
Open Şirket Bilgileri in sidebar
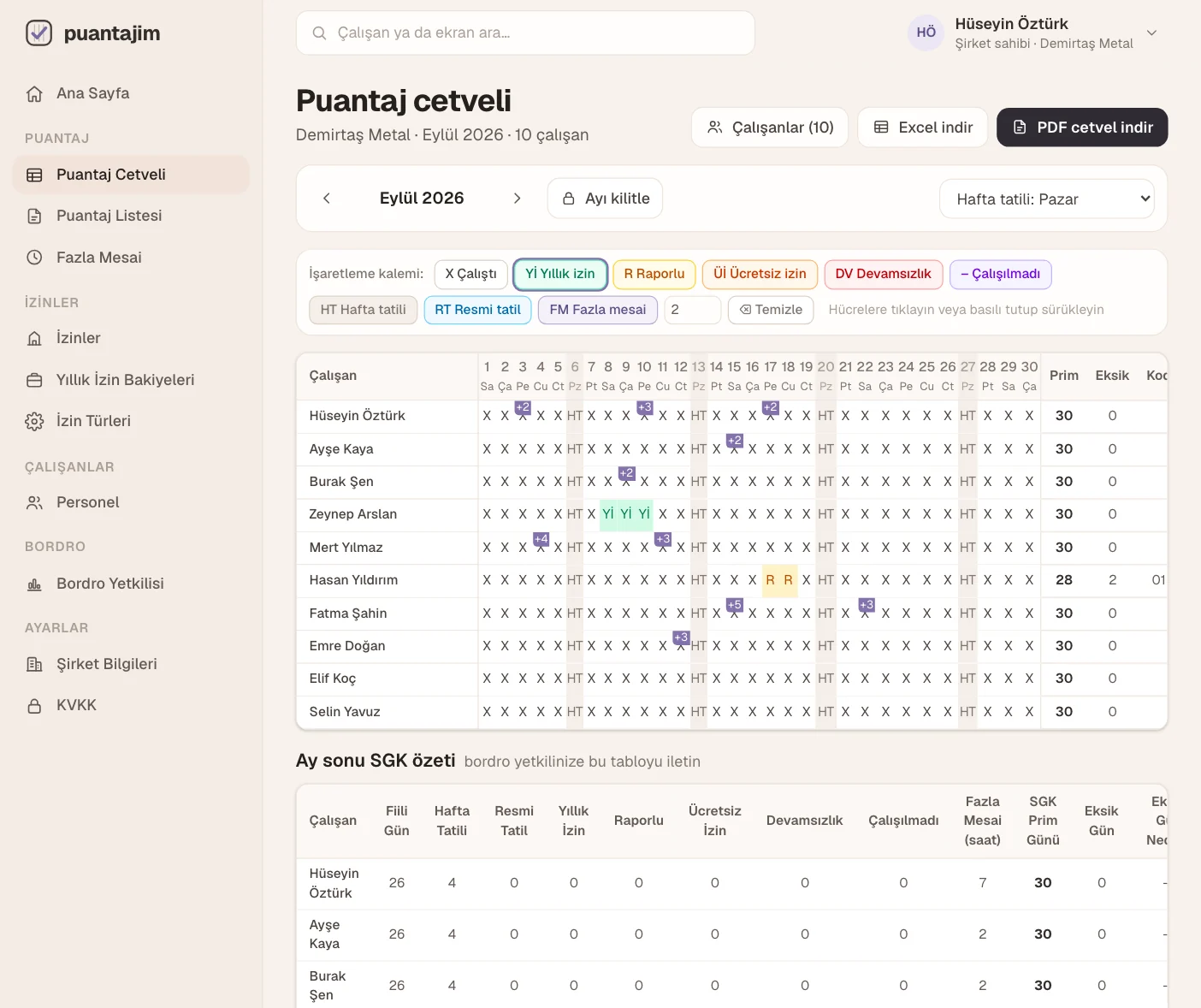coord(131,664)
